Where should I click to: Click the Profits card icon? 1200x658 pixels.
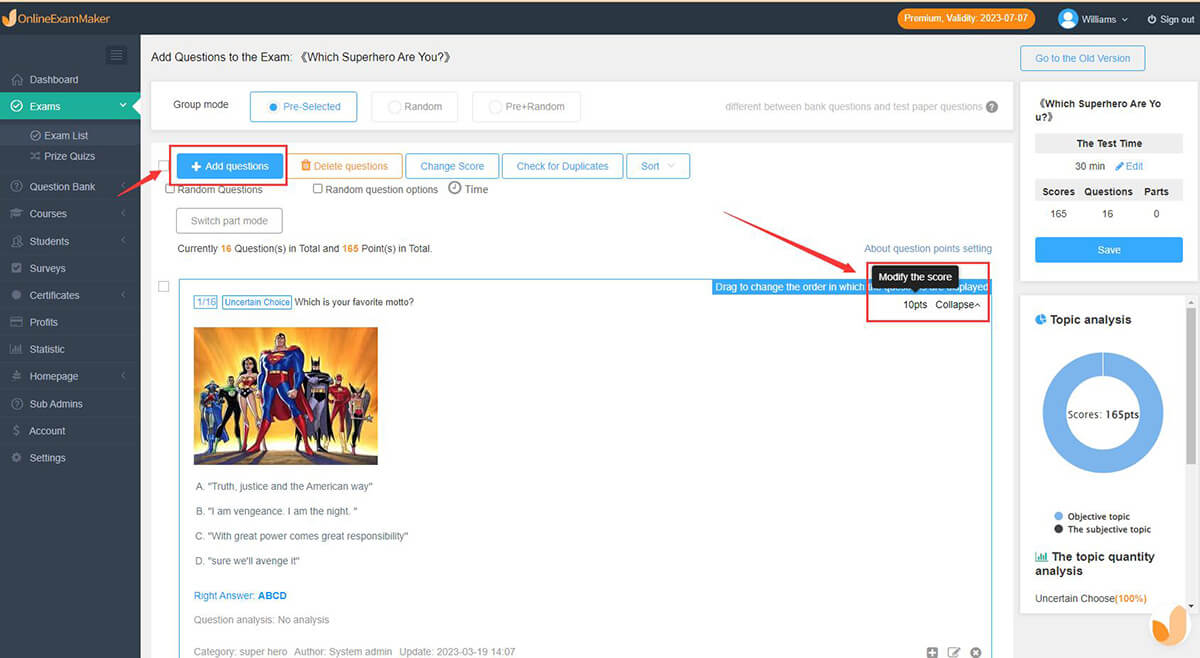[x=17, y=322]
